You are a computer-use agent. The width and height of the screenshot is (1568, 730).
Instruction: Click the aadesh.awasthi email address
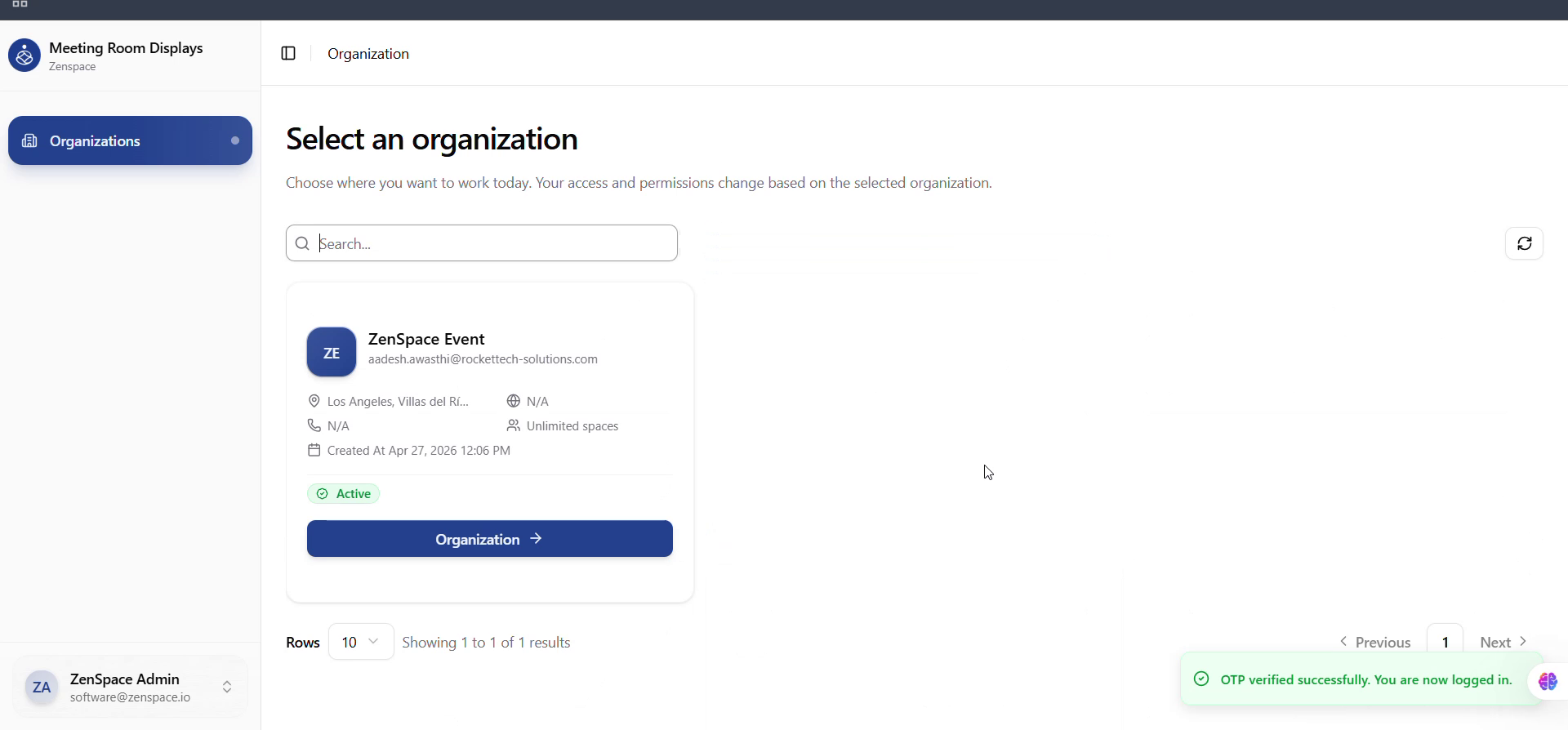coord(483,359)
